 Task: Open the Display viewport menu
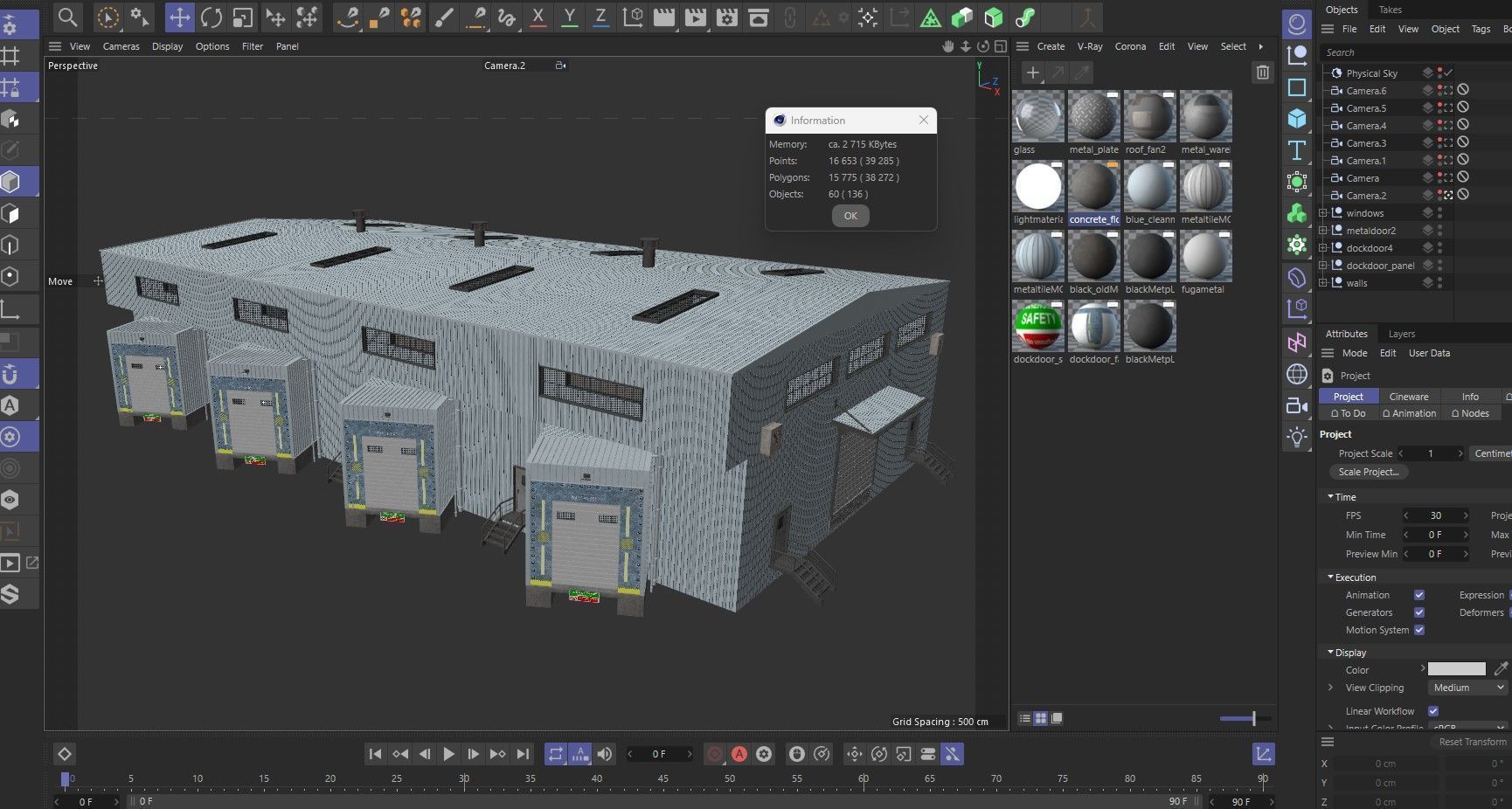pos(167,46)
